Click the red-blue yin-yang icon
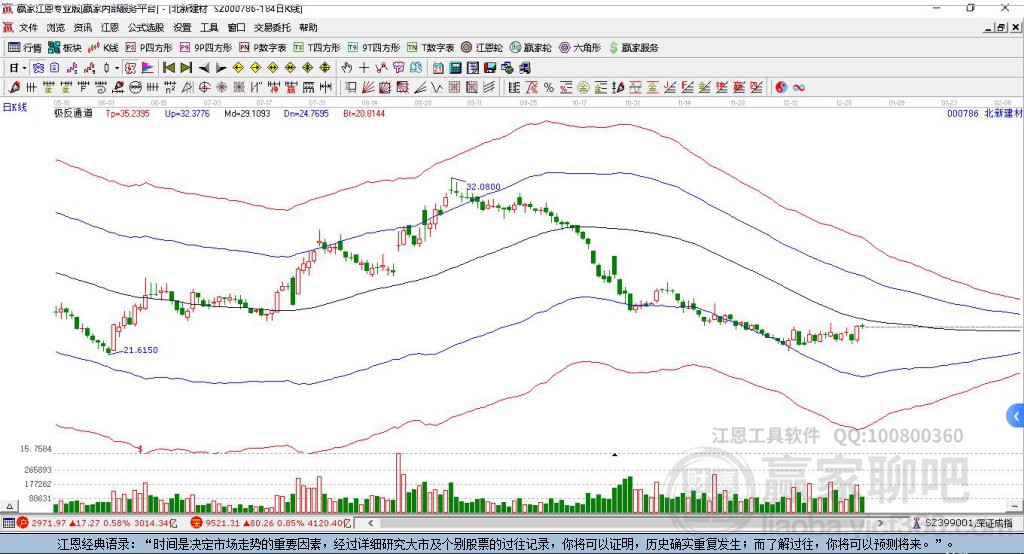This screenshot has width=1024, height=554. point(780,88)
